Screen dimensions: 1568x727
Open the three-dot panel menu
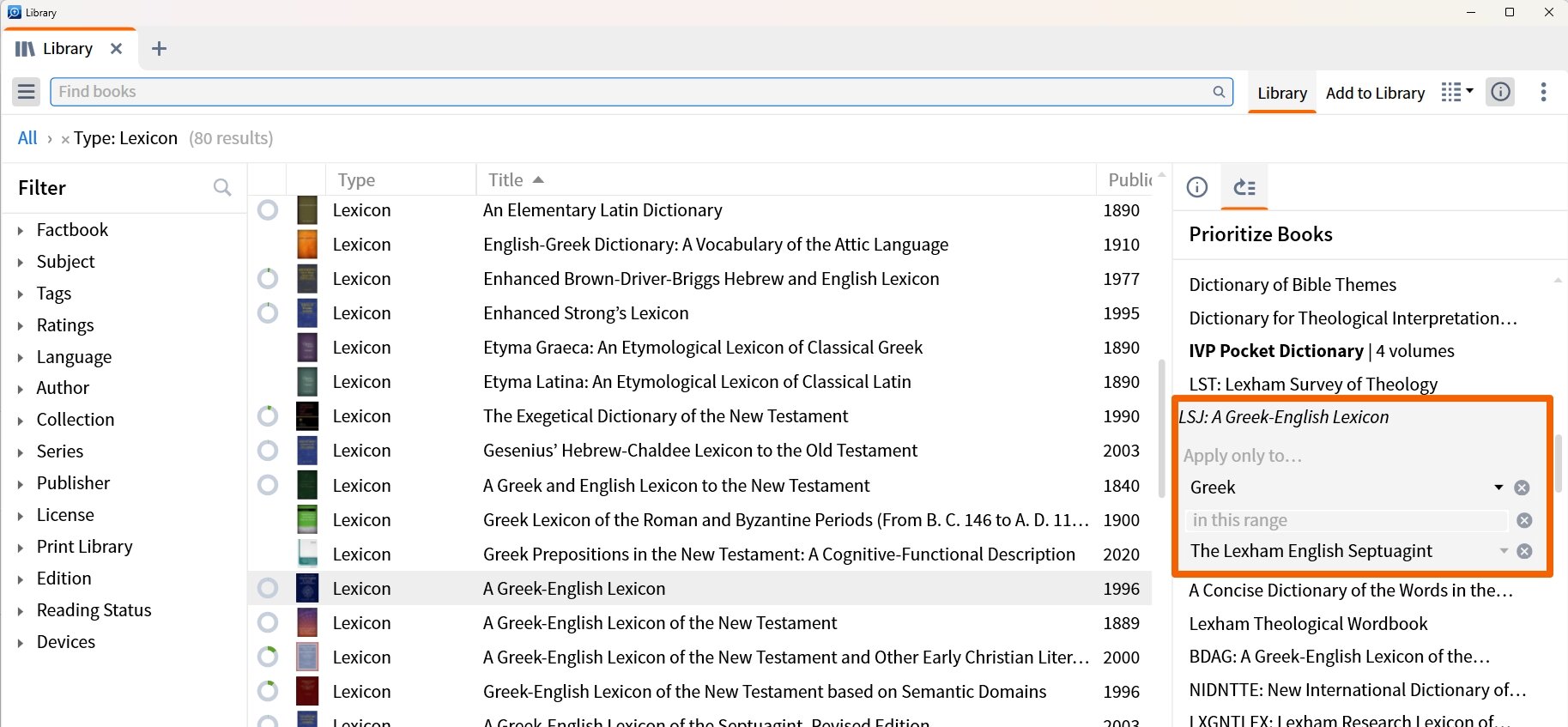tap(1543, 92)
